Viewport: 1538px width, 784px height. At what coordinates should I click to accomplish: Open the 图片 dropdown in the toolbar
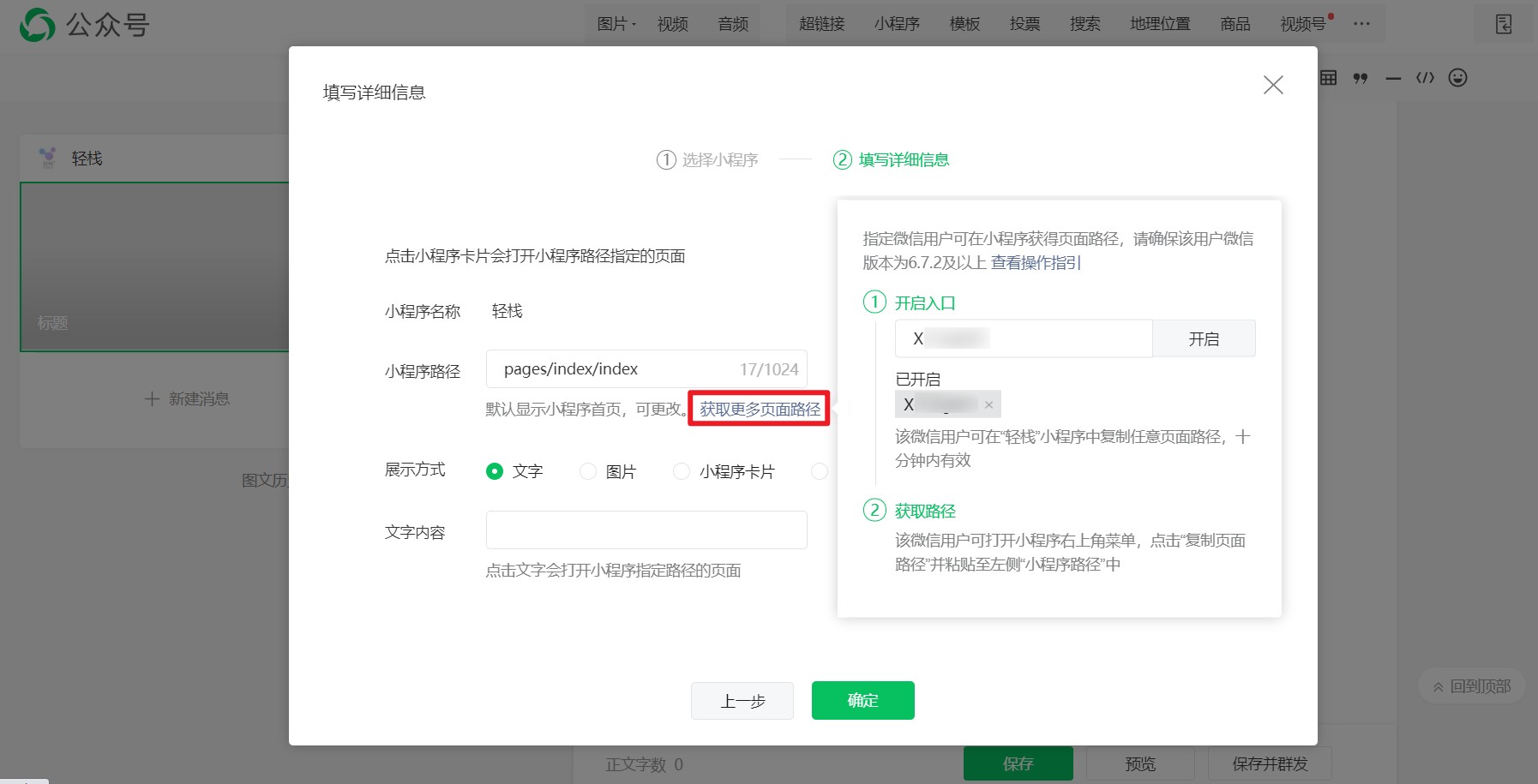616,23
